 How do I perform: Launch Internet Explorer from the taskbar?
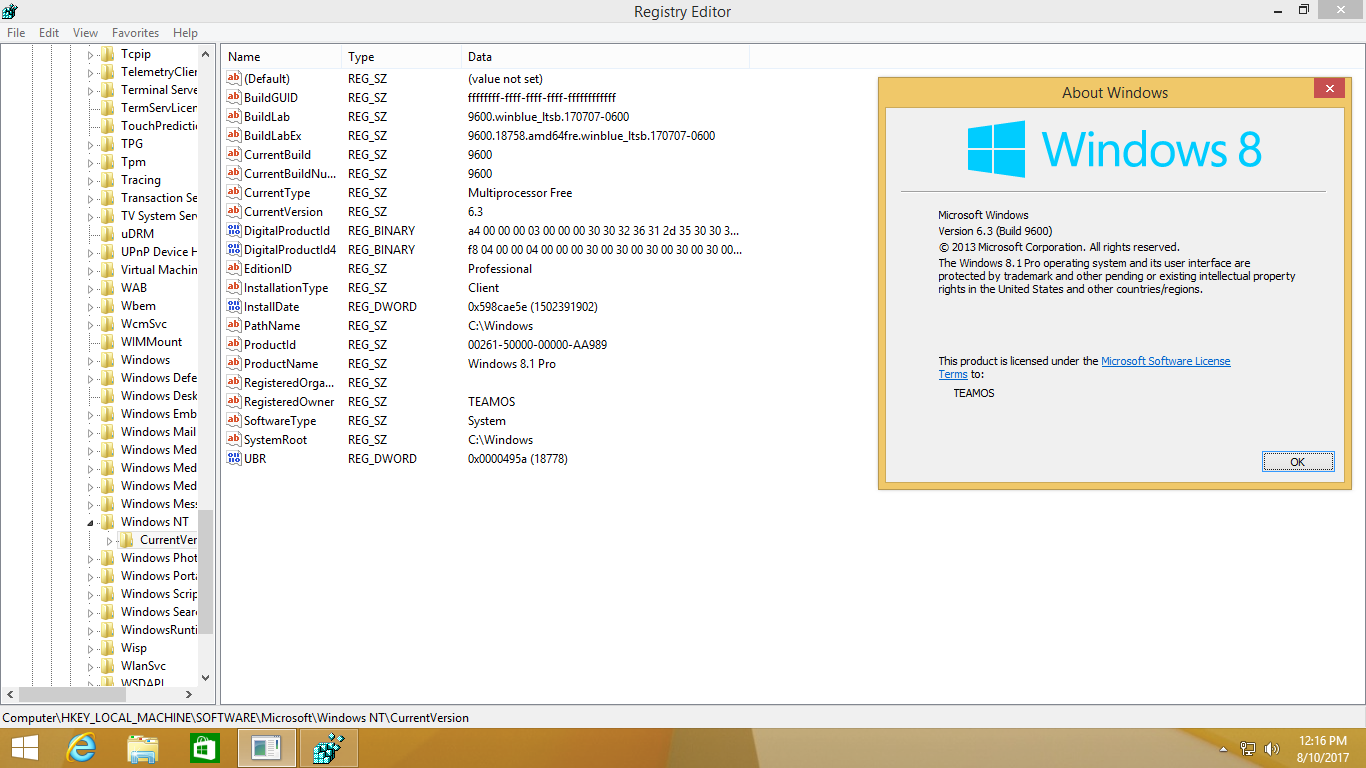(x=81, y=748)
